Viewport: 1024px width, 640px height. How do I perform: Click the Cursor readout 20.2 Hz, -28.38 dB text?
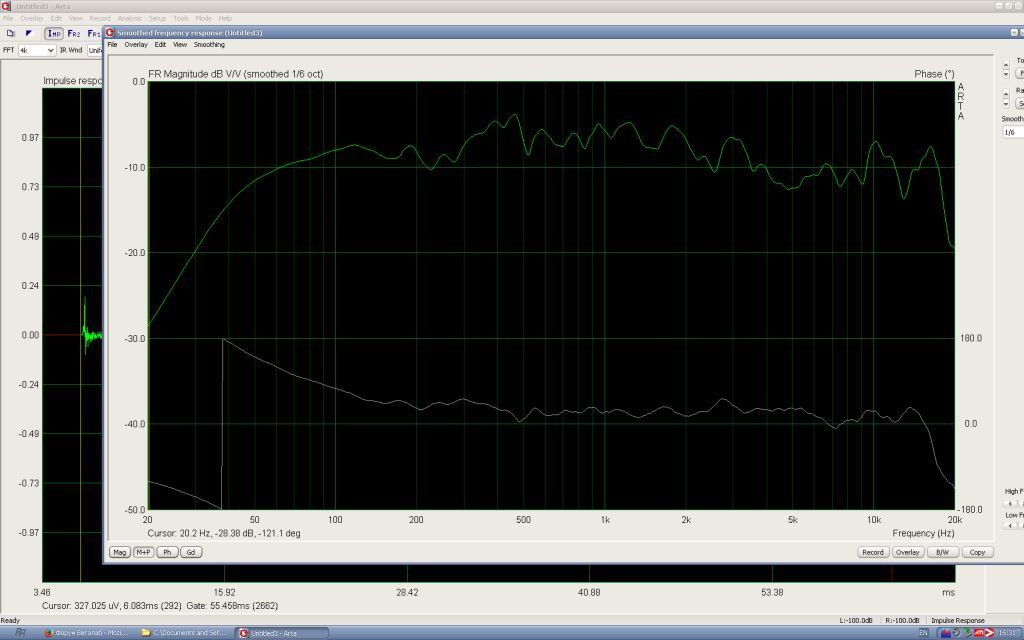[x=224, y=534]
